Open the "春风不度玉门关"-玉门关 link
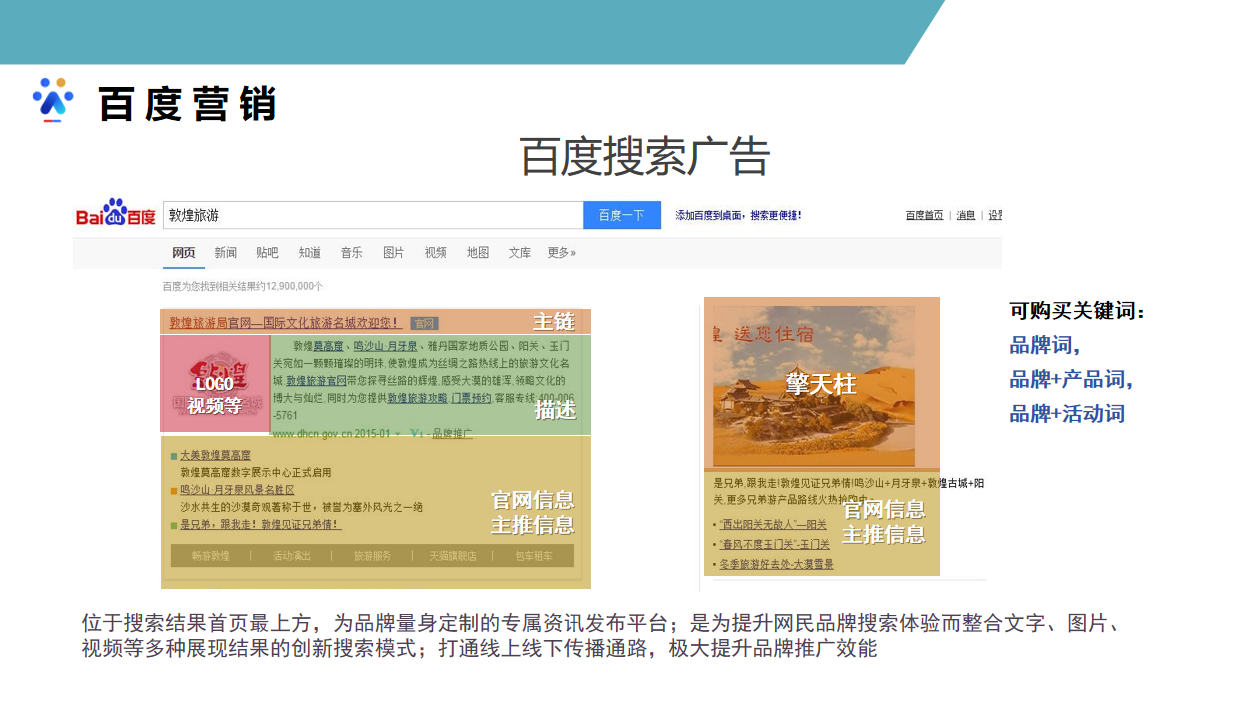 tap(774, 544)
